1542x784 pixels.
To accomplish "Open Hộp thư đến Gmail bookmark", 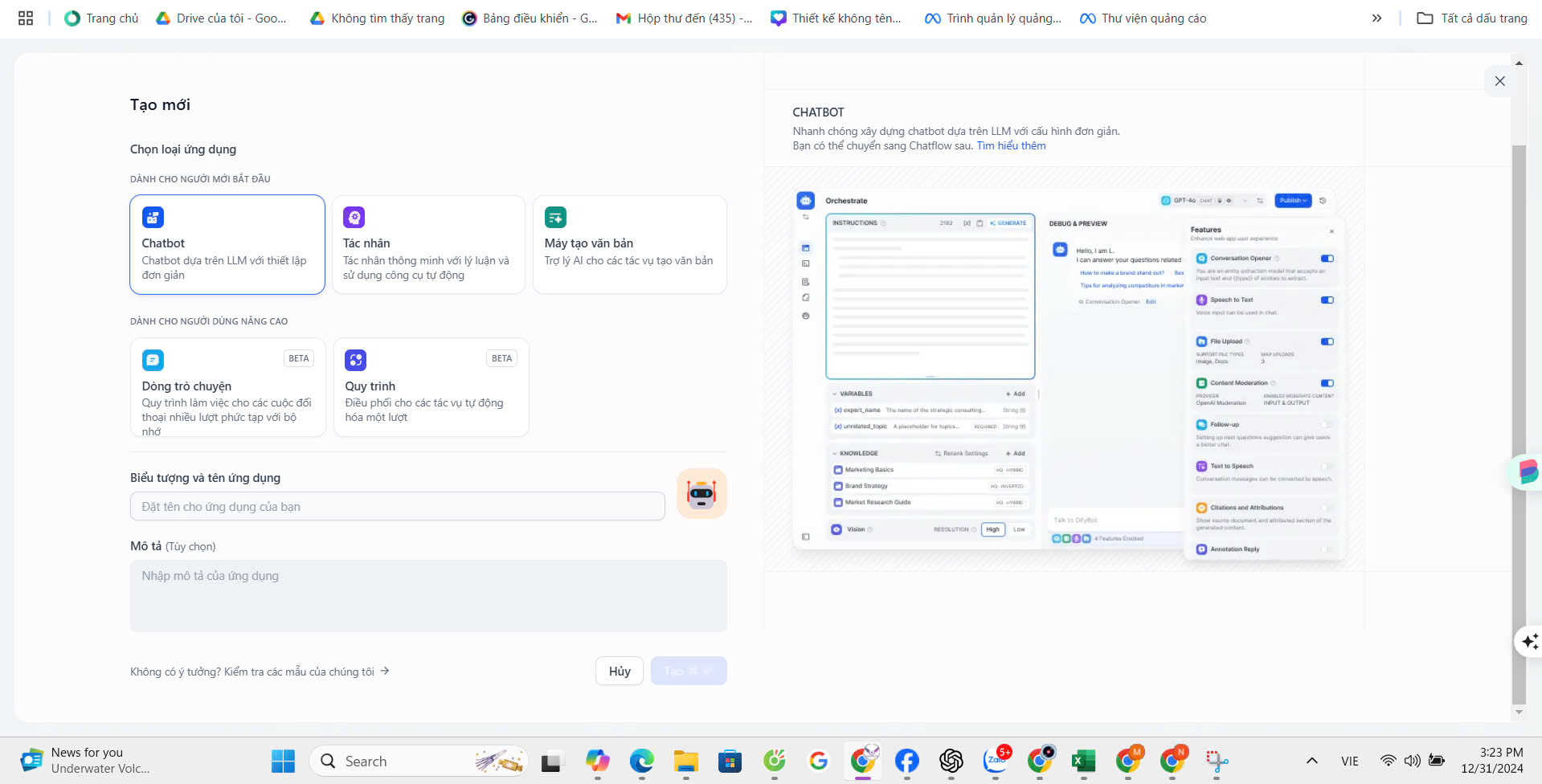I will pos(685,18).
